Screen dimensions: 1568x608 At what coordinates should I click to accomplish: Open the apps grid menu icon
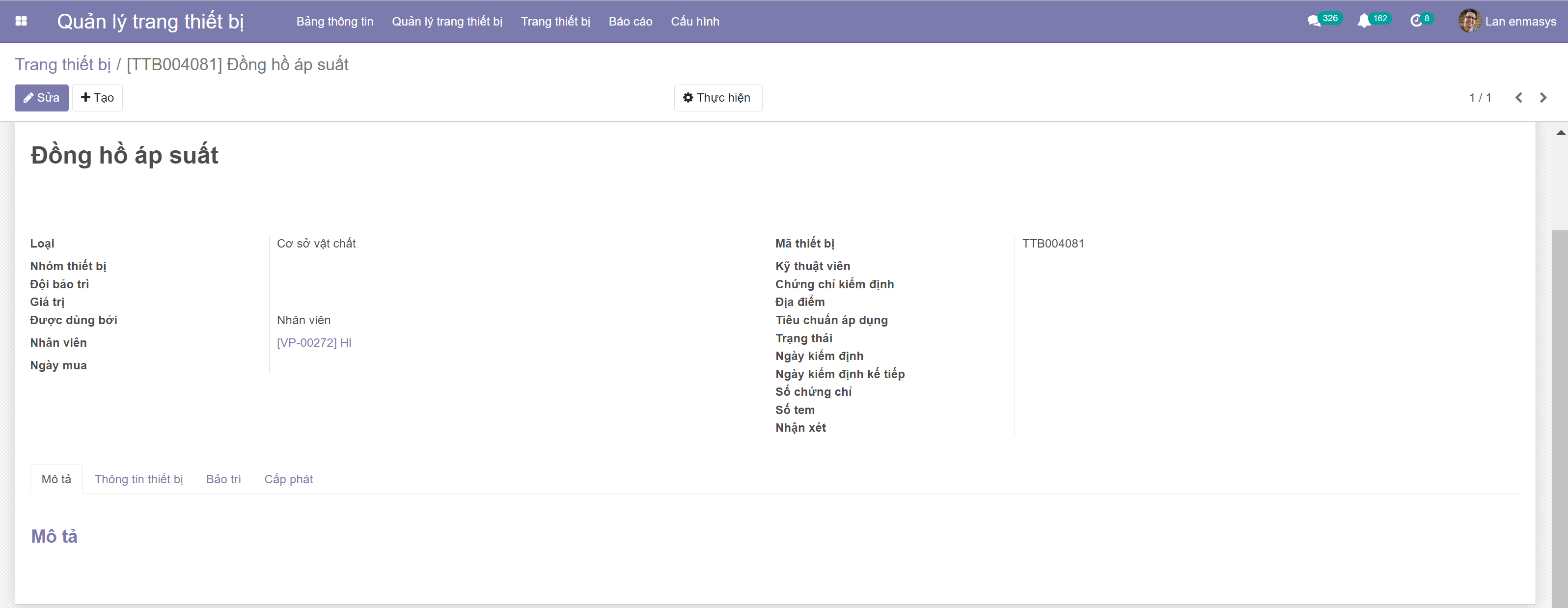21,21
